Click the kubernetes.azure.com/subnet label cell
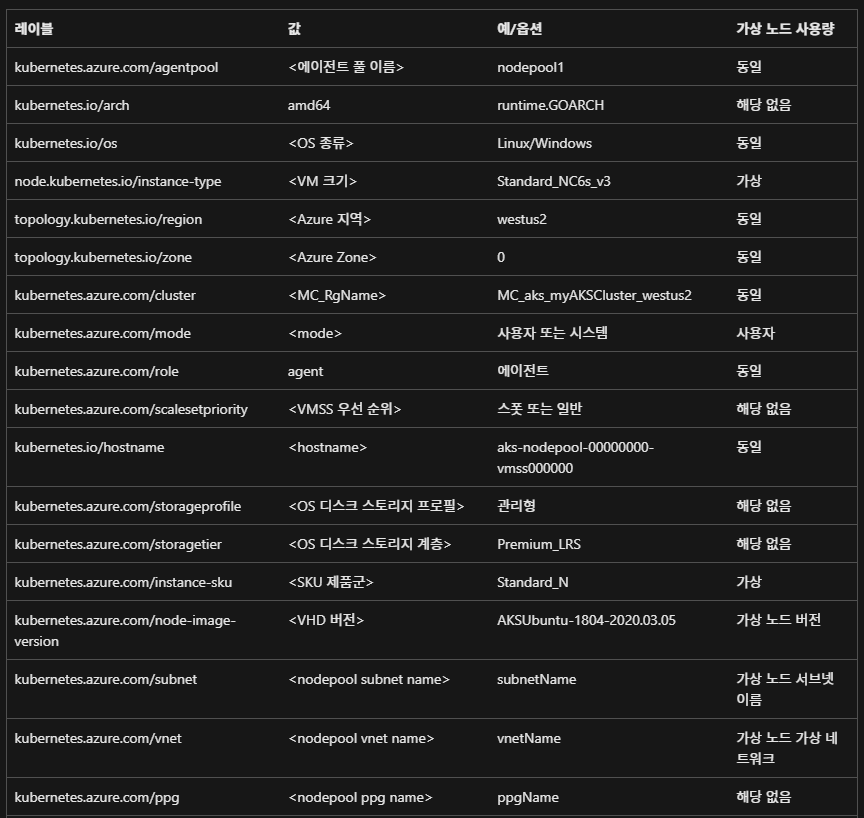The image size is (864, 818). 105,679
